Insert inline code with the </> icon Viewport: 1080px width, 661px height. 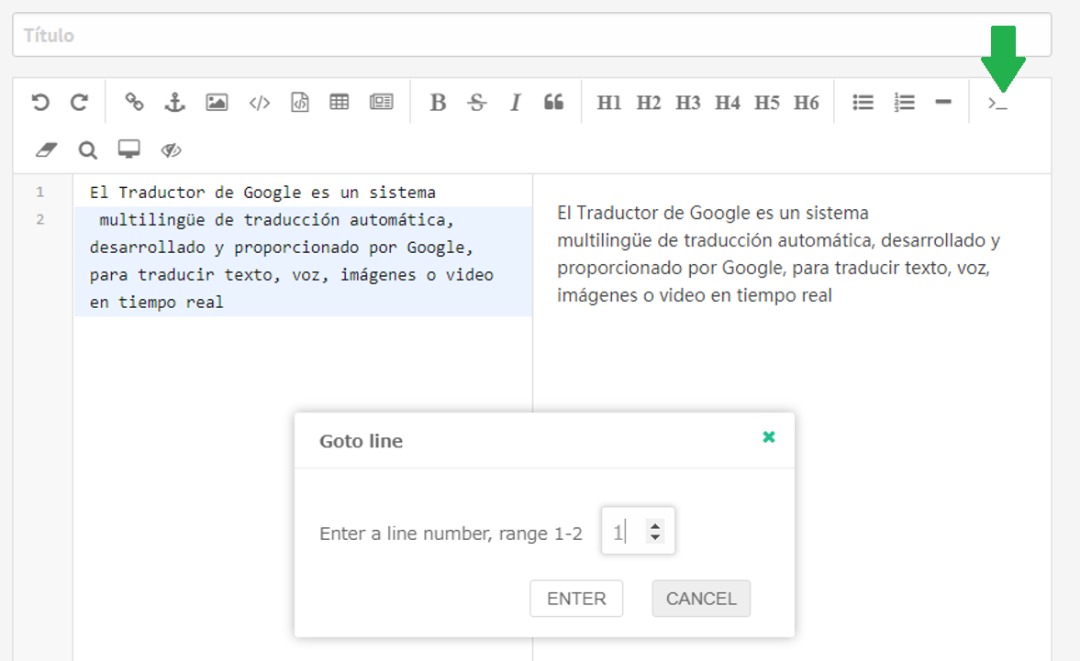[x=259, y=103]
